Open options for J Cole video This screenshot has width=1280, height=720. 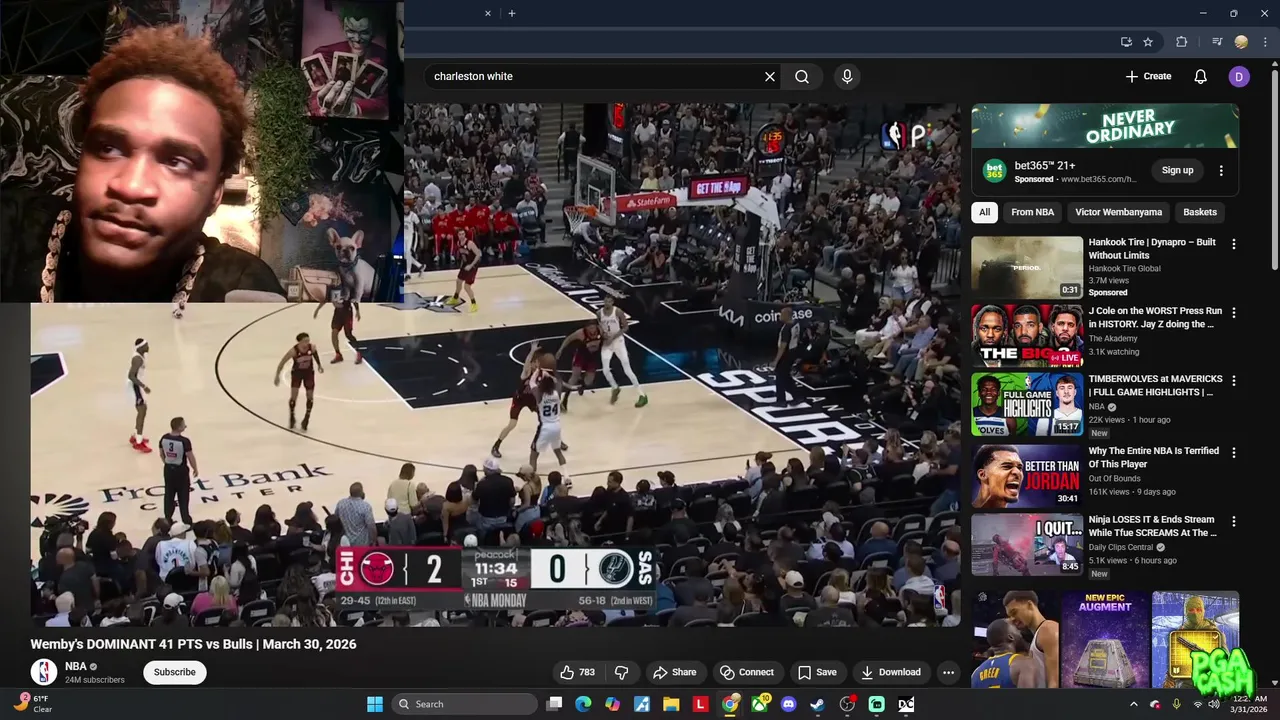pyautogui.click(x=1234, y=313)
